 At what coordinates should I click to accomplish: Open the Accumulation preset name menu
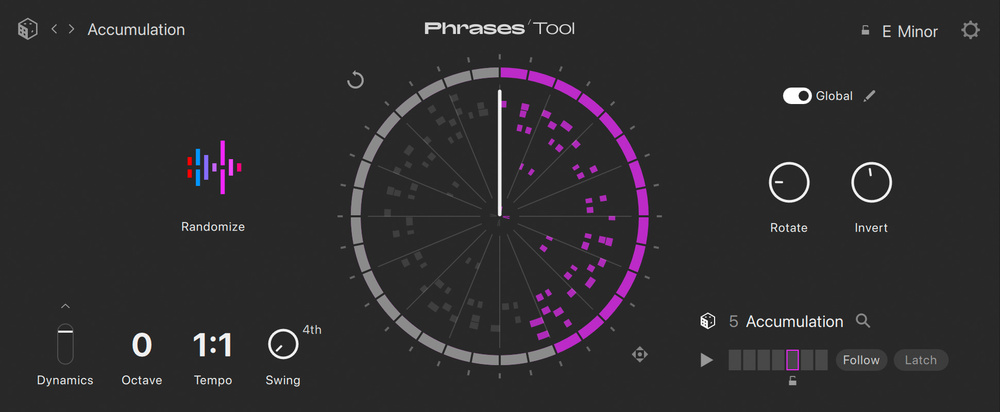coord(136,30)
